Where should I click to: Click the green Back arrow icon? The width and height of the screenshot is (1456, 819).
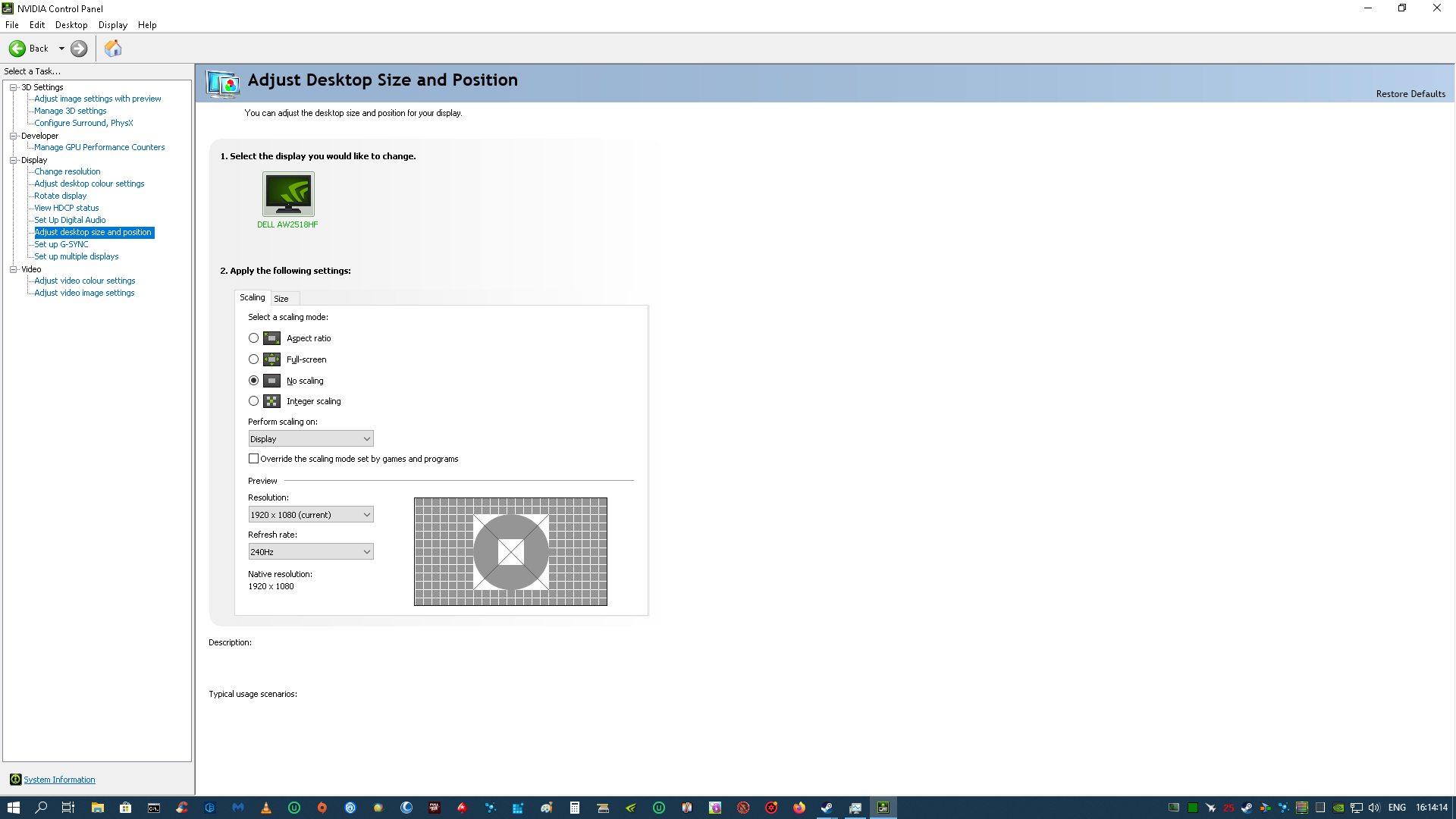[17, 49]
